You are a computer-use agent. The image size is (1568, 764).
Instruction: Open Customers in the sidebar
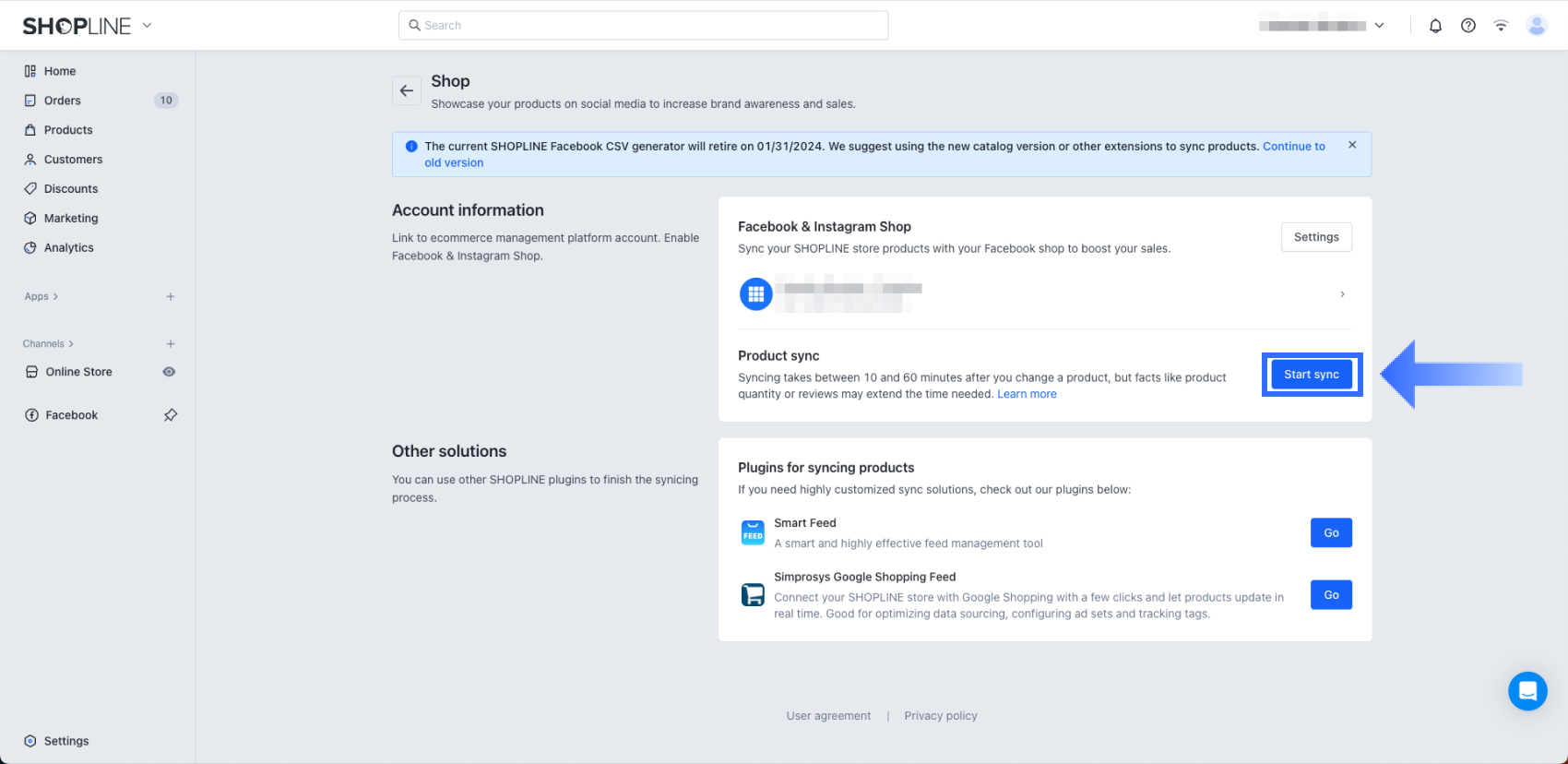pos(73,160)
